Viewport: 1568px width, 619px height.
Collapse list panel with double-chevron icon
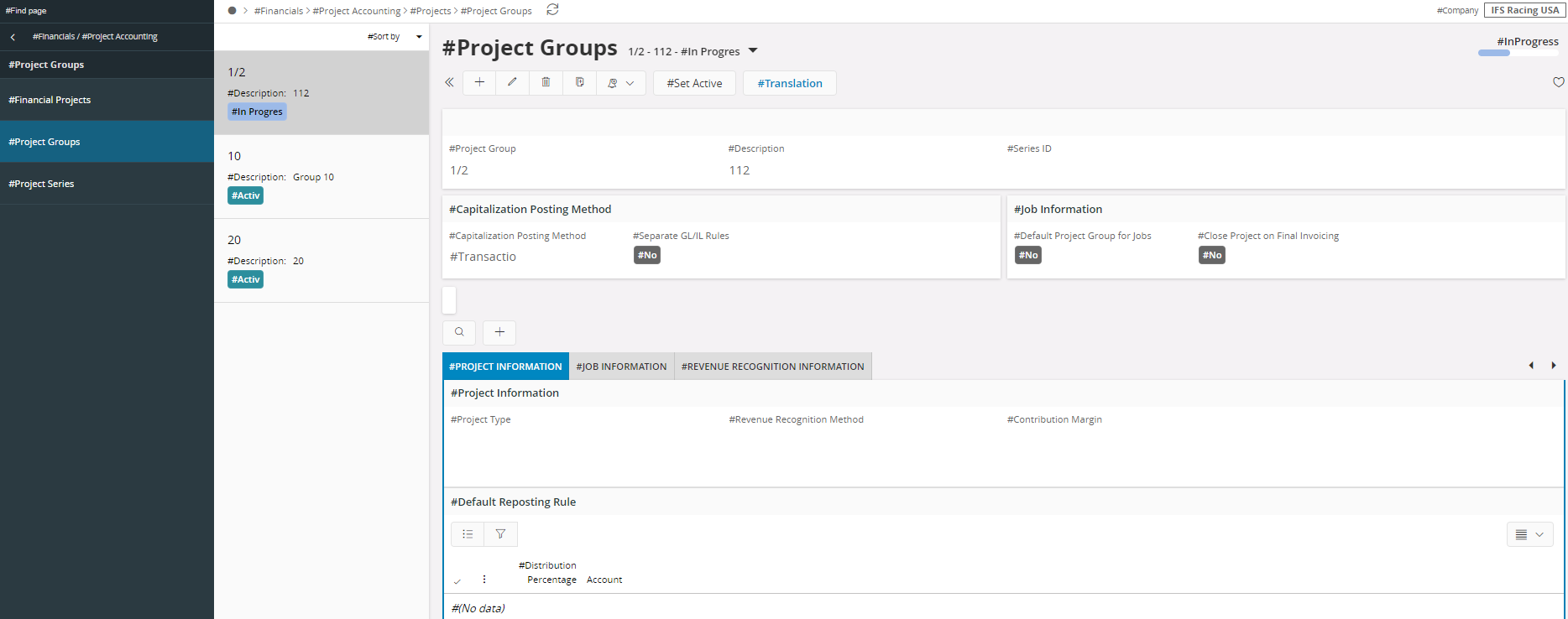(449, 82)
